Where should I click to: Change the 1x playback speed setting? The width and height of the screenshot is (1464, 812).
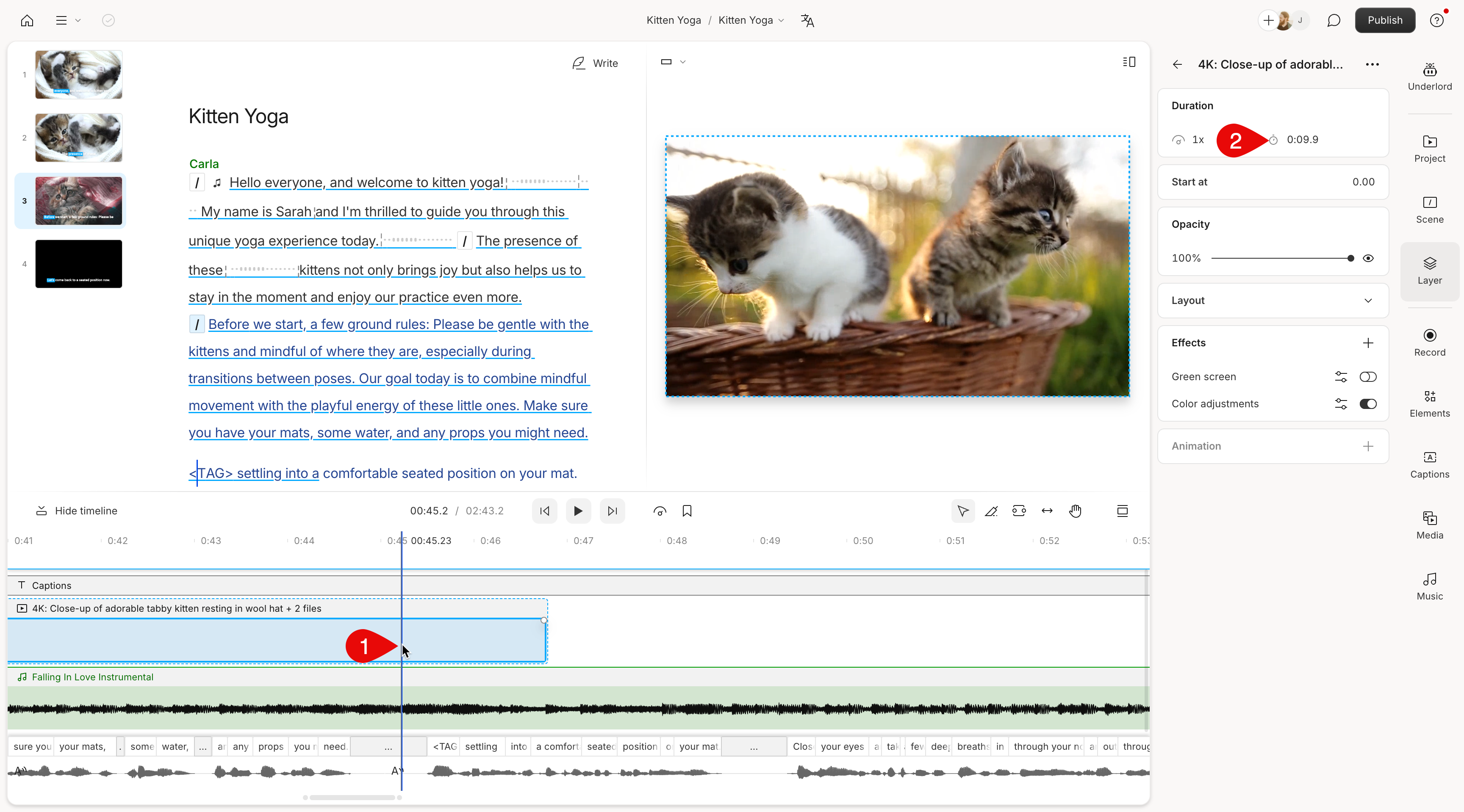[1188, 140]
